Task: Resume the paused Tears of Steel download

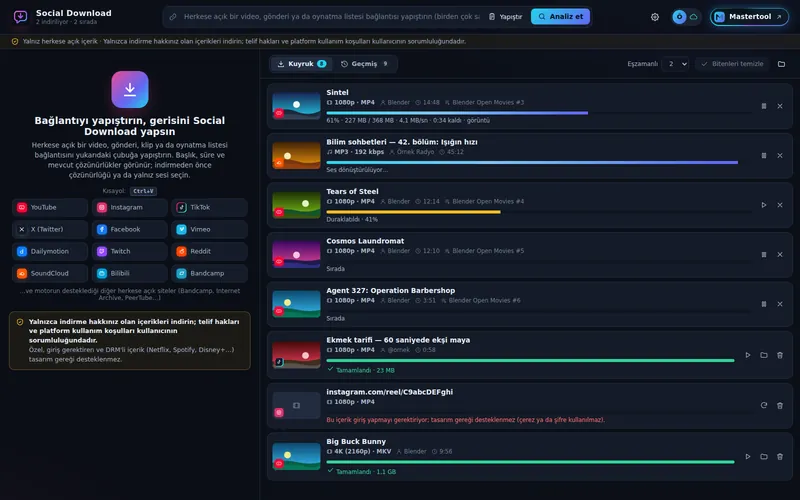Action: tap(764, 205)
